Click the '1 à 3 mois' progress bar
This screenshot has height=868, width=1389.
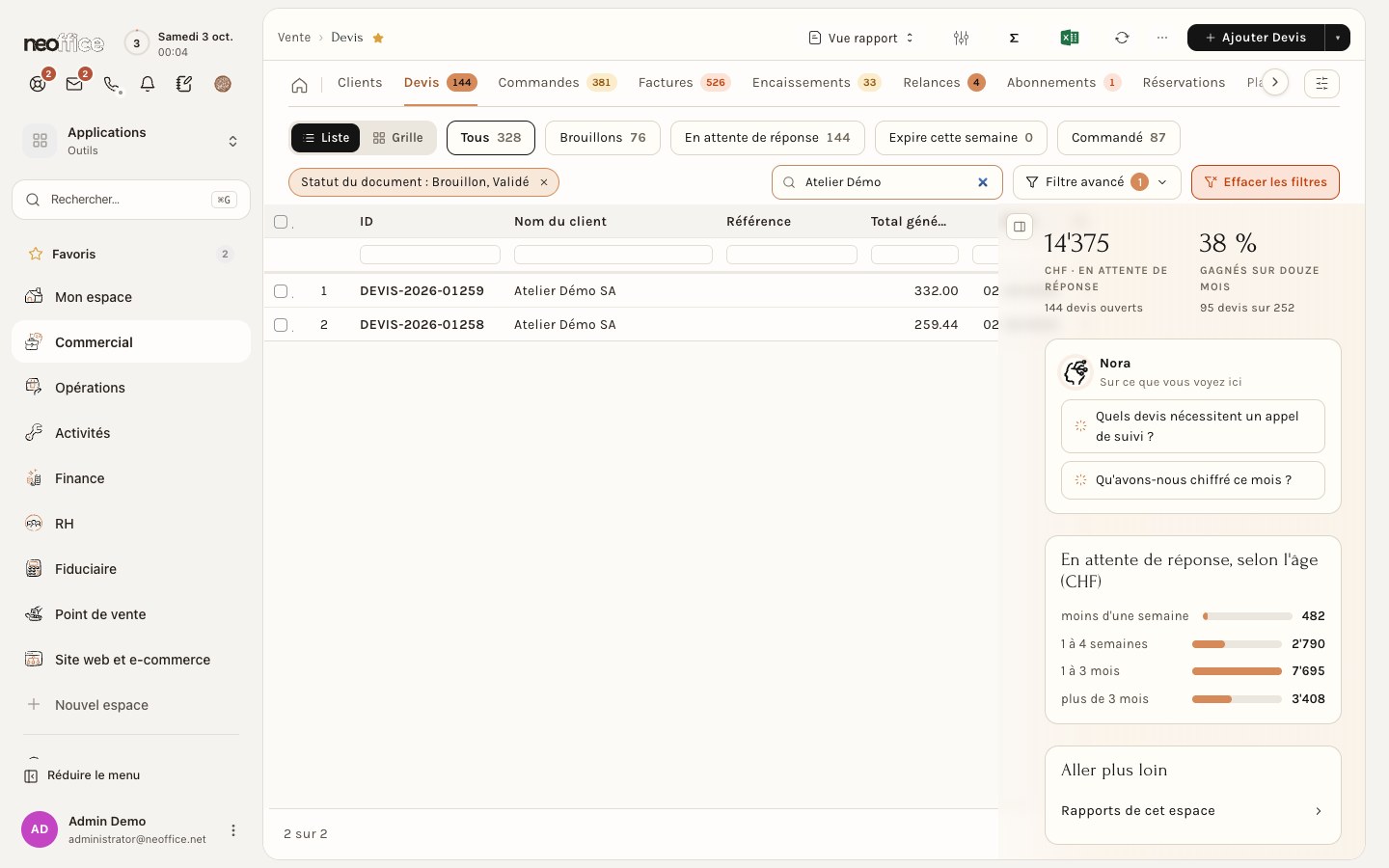point(1237,671)
